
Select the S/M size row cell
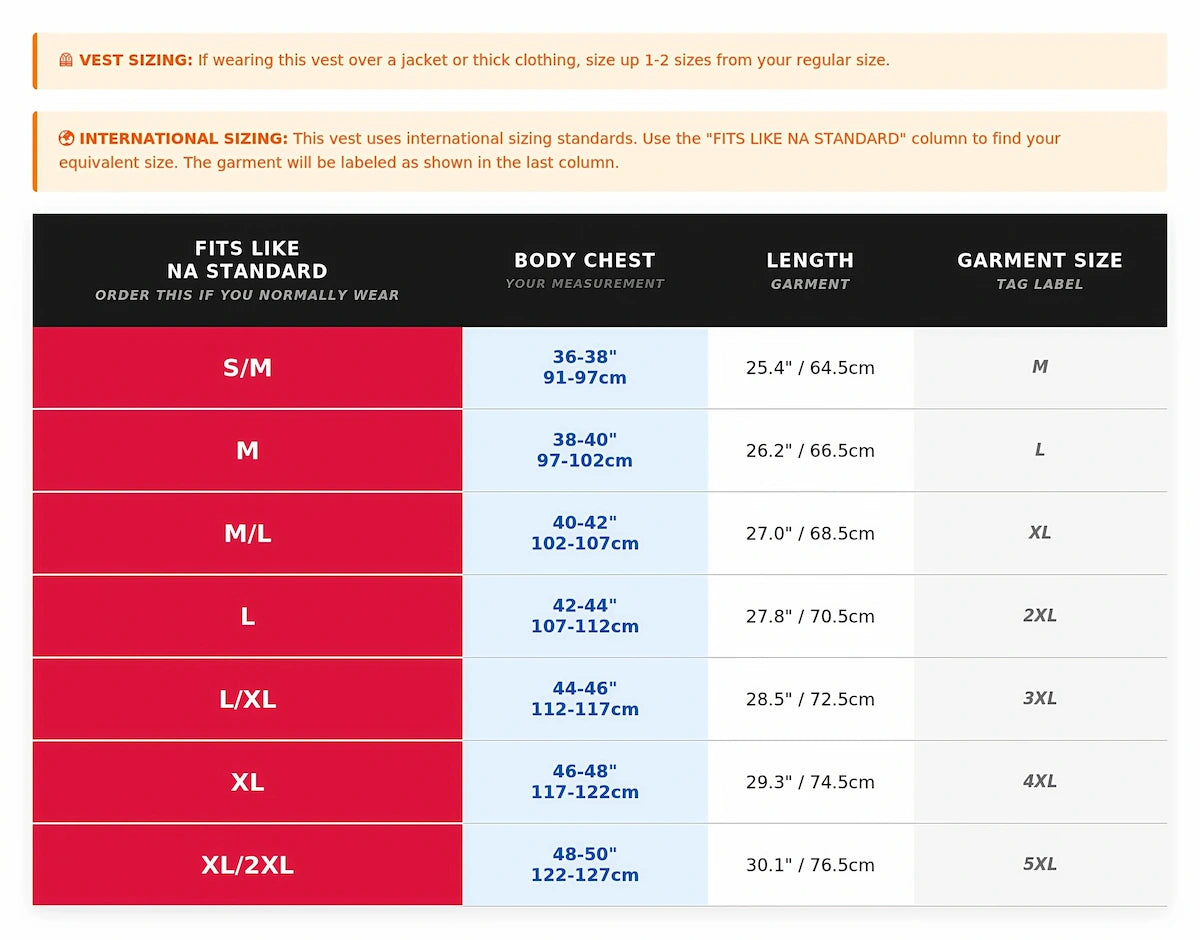(247, 368)
